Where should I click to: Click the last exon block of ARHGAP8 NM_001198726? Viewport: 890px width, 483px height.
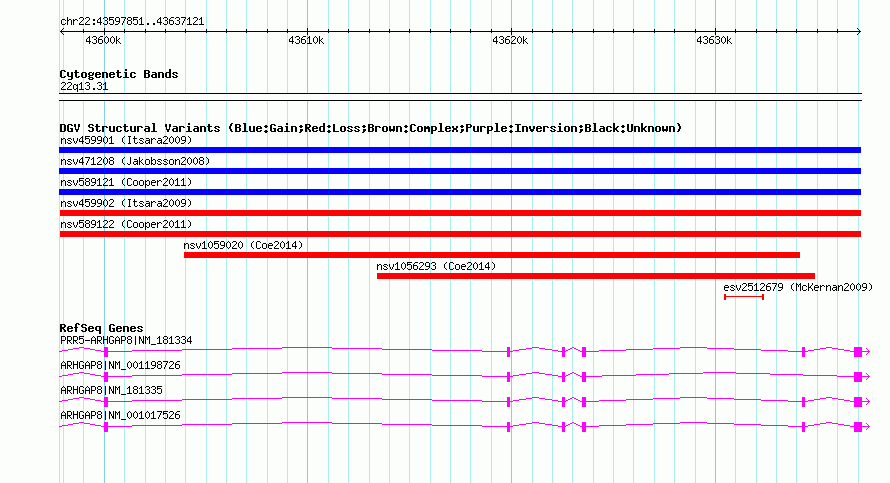point(858,377)
